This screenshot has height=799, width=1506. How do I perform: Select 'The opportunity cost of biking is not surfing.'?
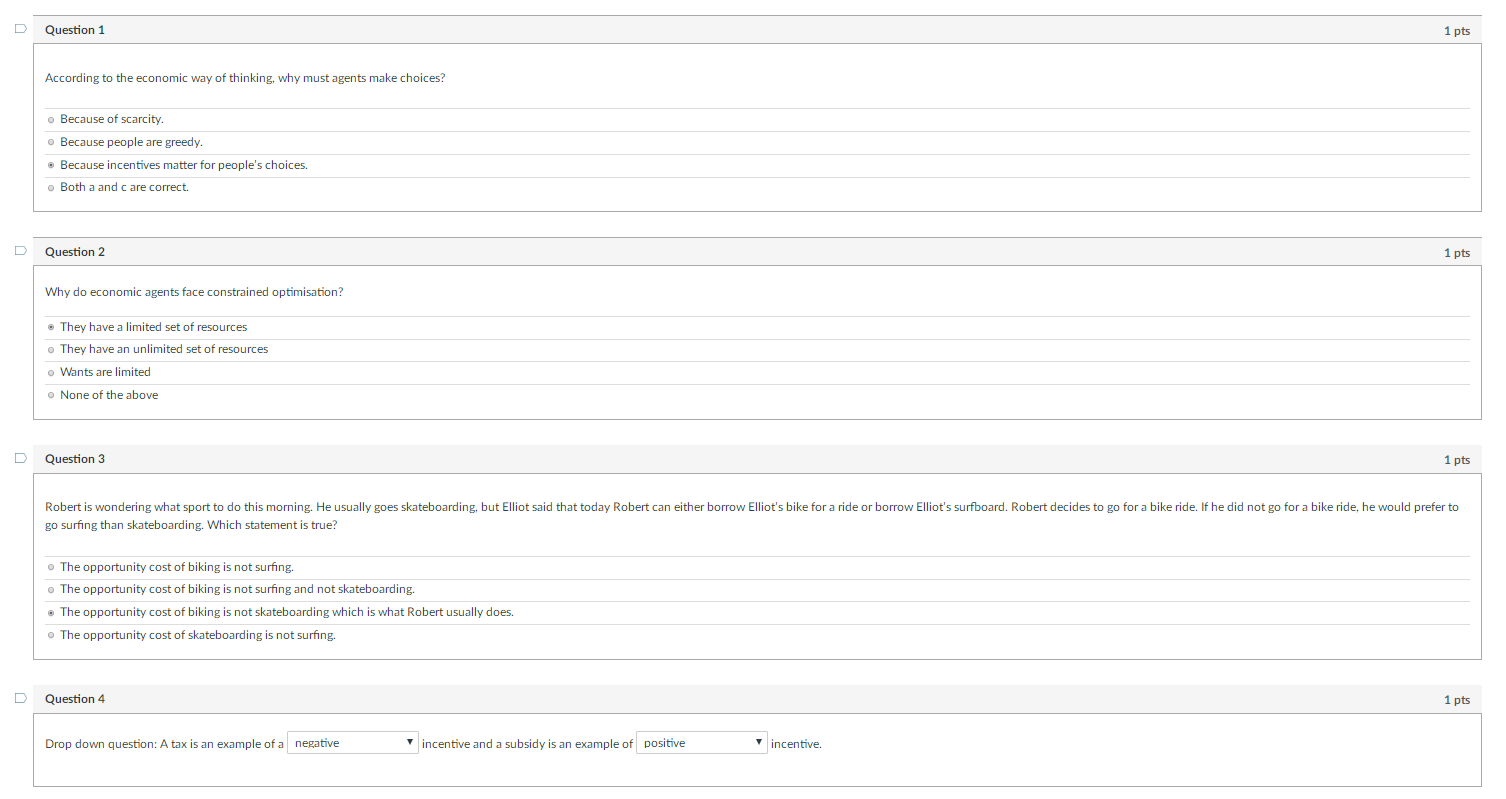tap(51, 568)
